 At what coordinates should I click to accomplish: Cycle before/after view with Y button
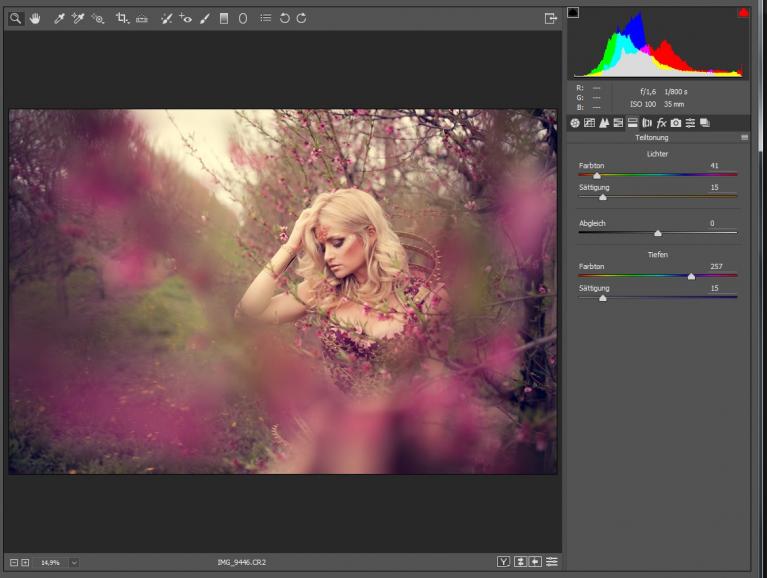[503, 562]
